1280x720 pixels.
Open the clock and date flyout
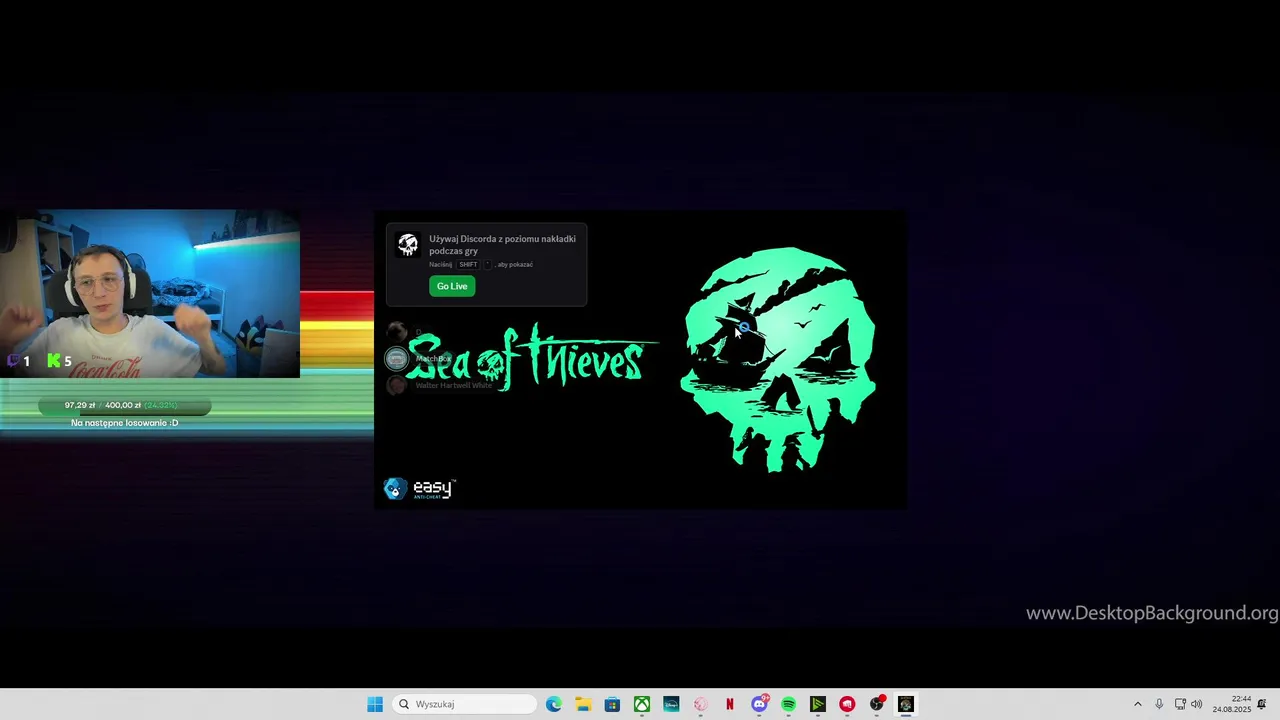pos(1232,704)
